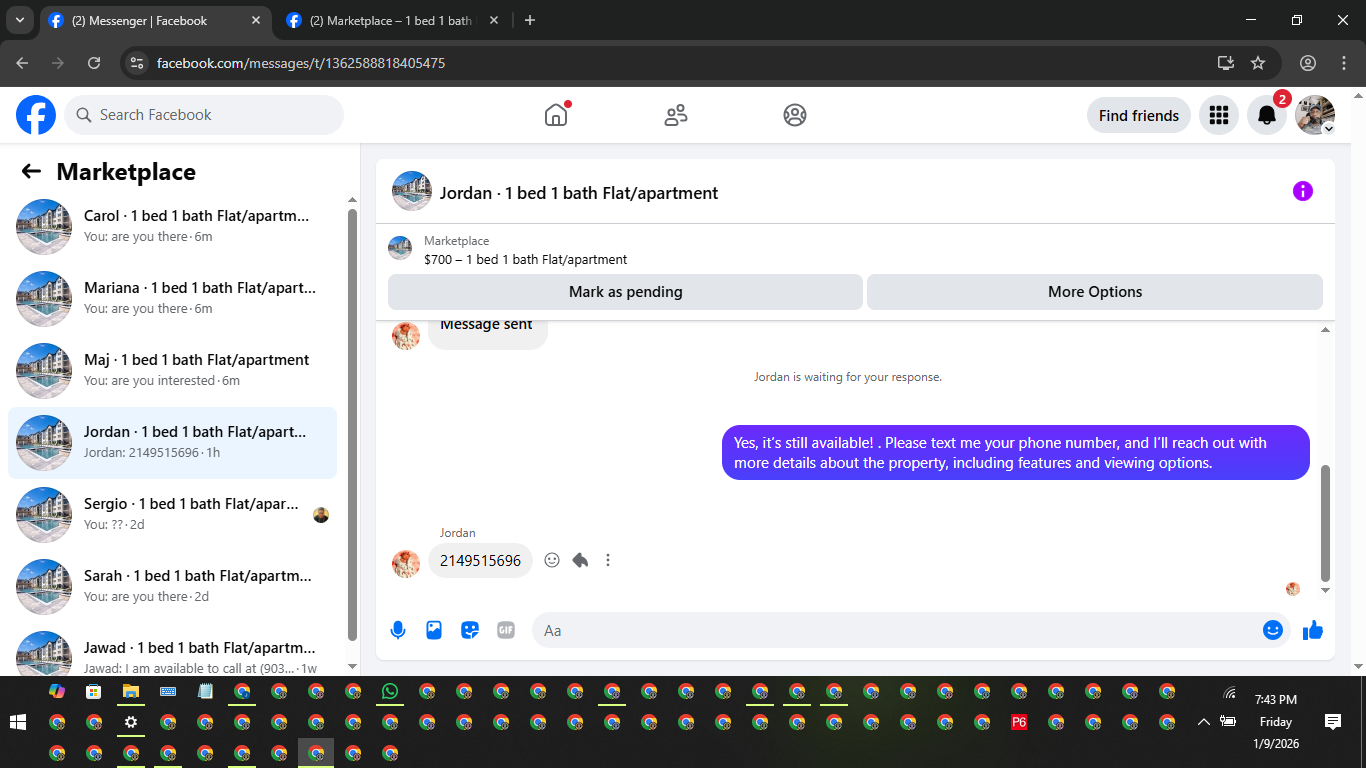Open Sergio's apartment conversation
The width and height of the screenshot is (1366, 768).
pos(172,514)
